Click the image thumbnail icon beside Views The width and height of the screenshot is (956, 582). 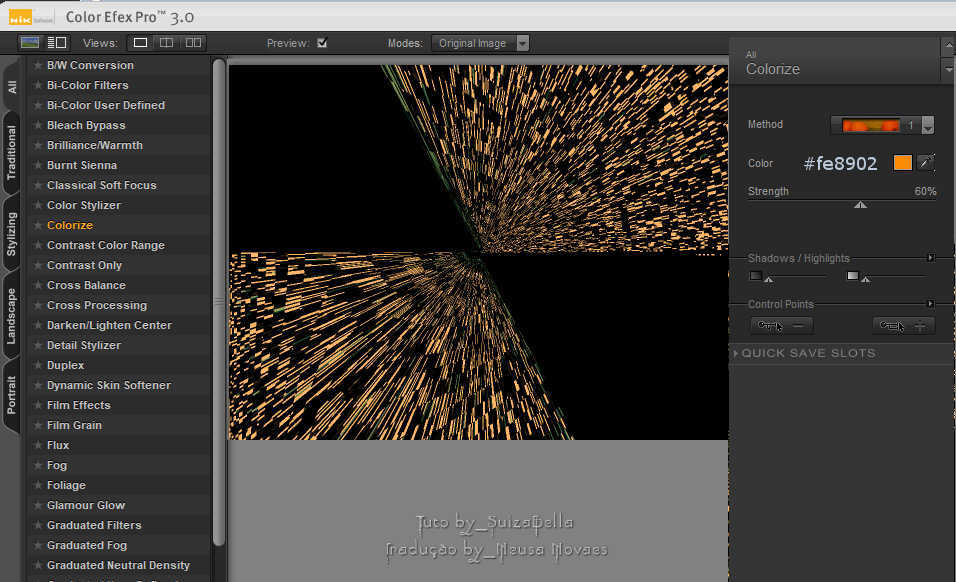coord(30,43)
